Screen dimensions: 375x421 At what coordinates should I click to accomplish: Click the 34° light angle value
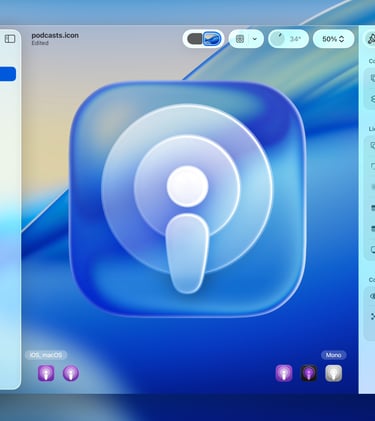pyautogui.click(x=295, y=39)
